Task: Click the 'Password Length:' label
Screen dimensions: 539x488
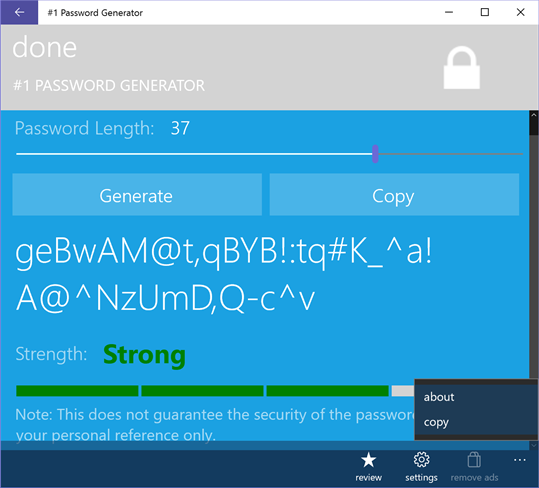Action: point(85,129)
